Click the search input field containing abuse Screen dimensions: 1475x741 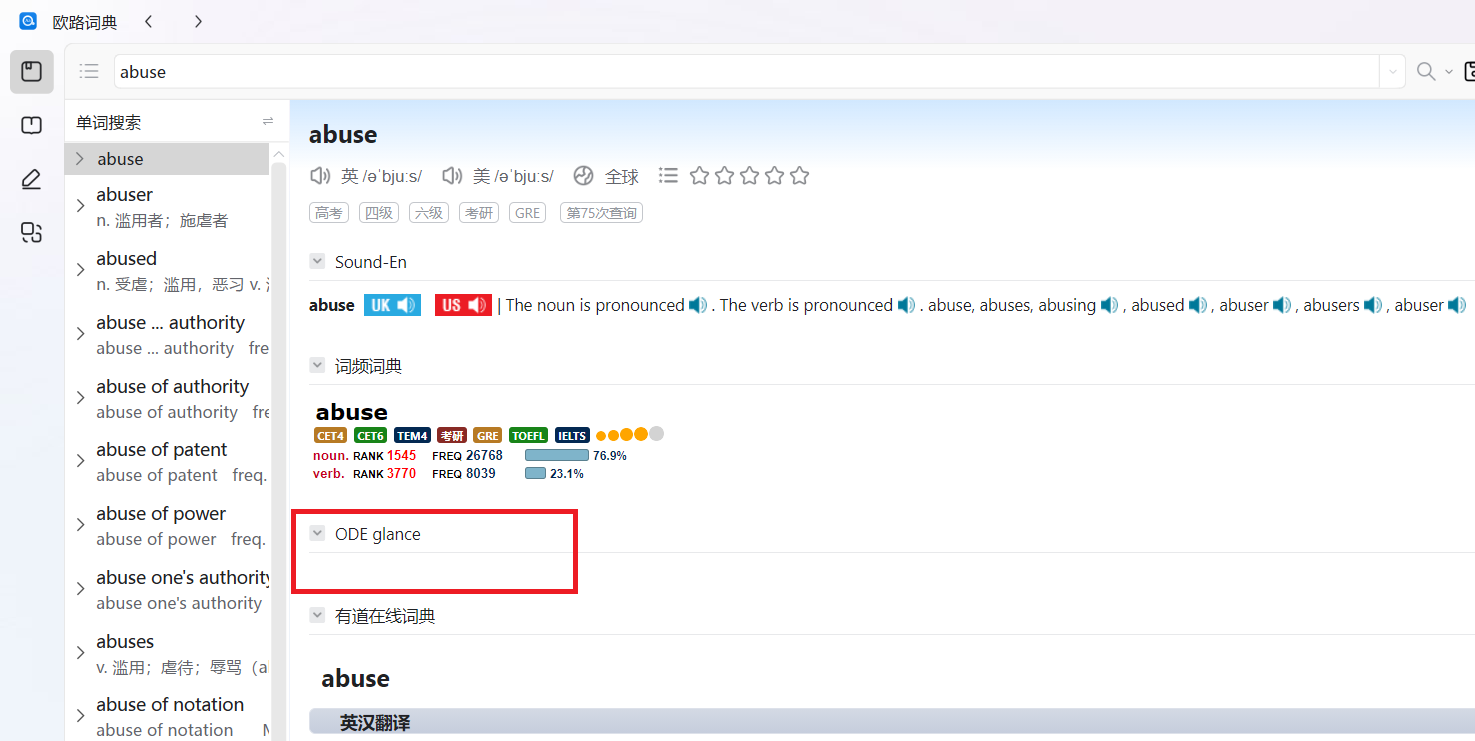coord(740,72)
